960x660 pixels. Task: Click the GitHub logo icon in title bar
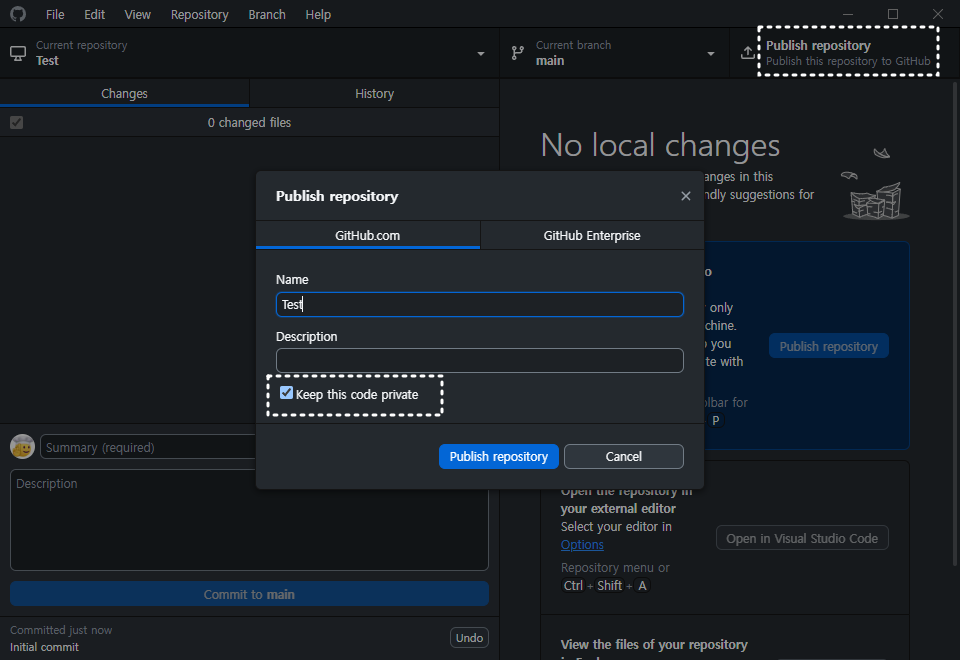[x=18, y=13]
